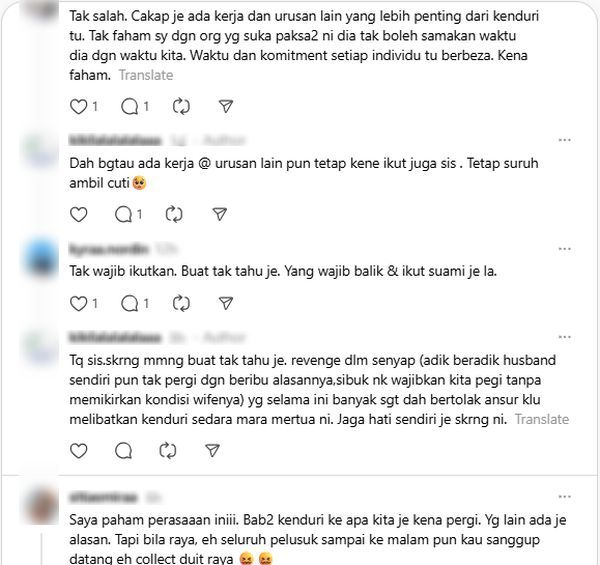Open more options for 'Saya paham perasaaan' comment

coord(564,497)
